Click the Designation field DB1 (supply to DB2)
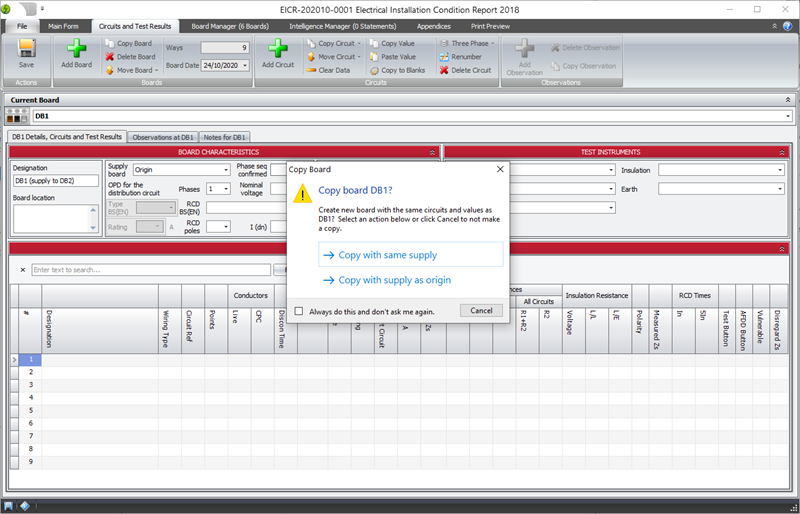Viewport: 800px width, 514px height. point(56,181)
